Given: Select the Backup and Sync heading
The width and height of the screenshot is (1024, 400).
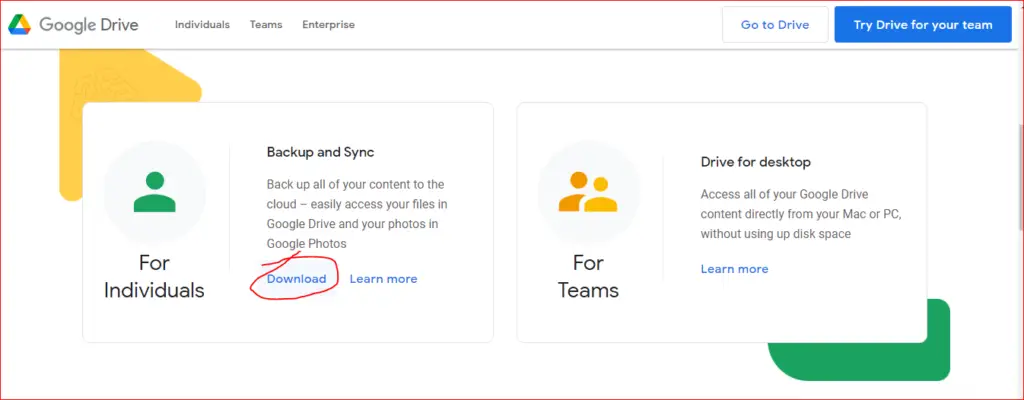Looking at the screenshot, I should [321, 152].
